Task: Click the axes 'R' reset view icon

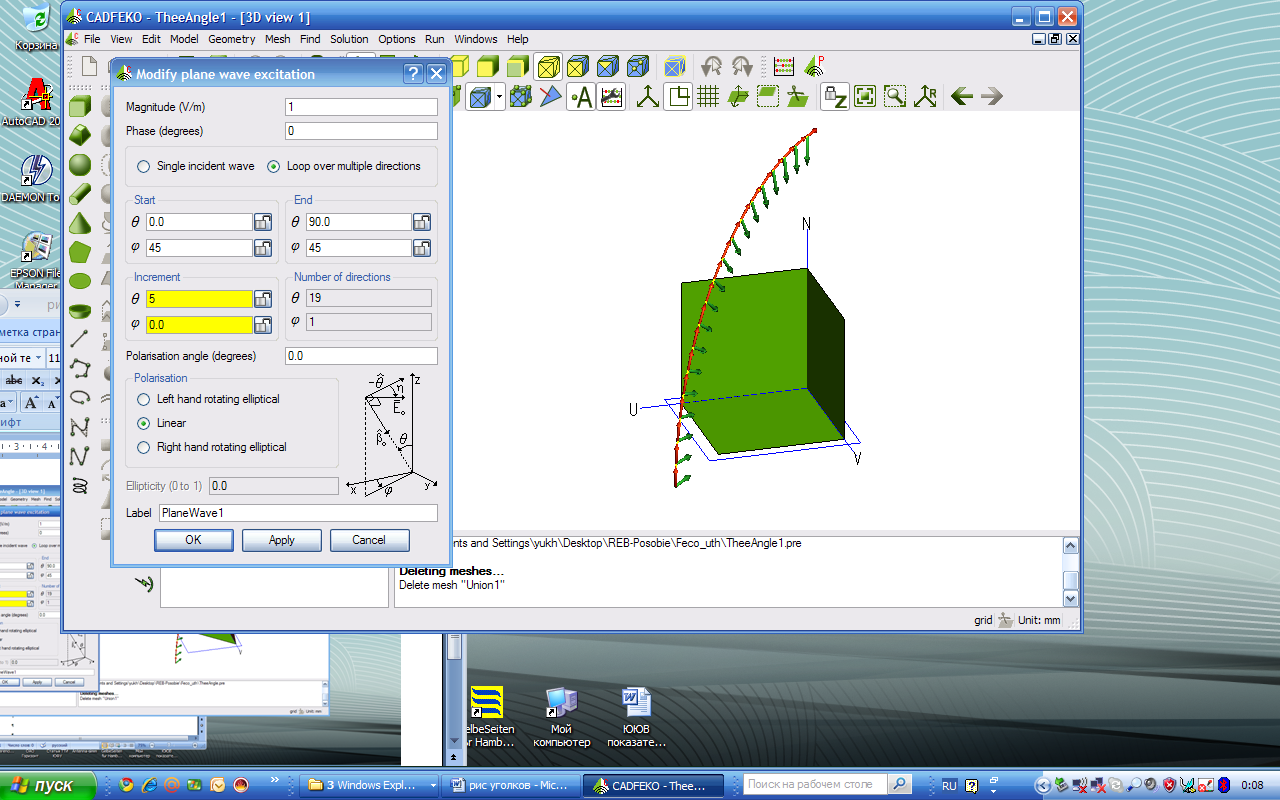Action: (926, 97)
